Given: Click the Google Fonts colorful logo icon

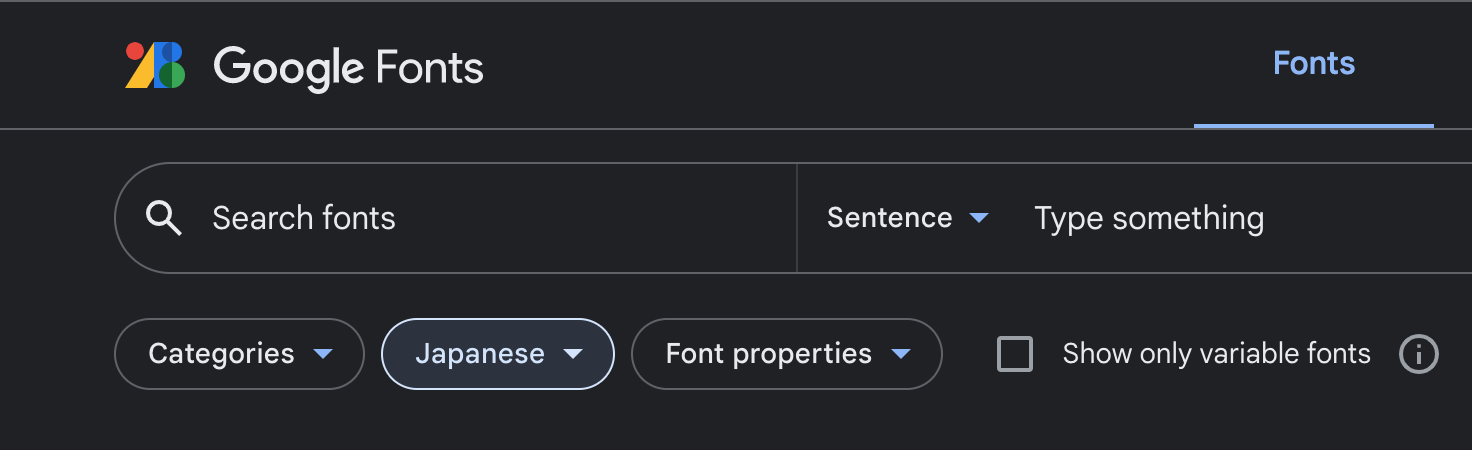Looking at the screenshot, I should tap(155, 66).
